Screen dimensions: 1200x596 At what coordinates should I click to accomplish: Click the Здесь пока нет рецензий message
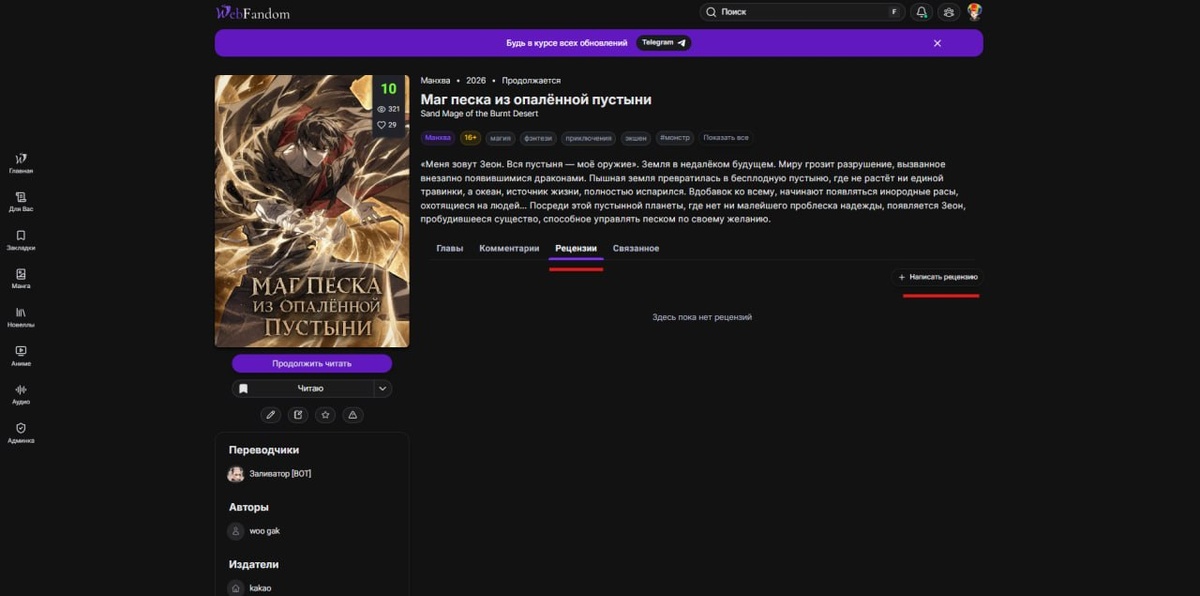click(702, 317)
